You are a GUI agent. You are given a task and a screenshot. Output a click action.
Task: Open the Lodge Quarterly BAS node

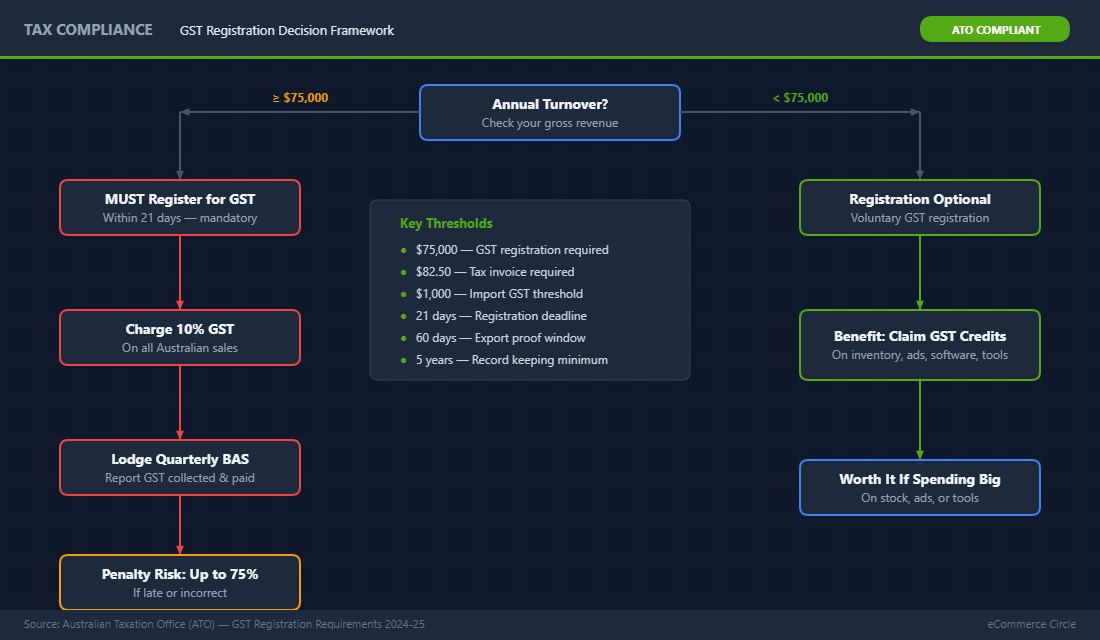click(x=180, y=468)
